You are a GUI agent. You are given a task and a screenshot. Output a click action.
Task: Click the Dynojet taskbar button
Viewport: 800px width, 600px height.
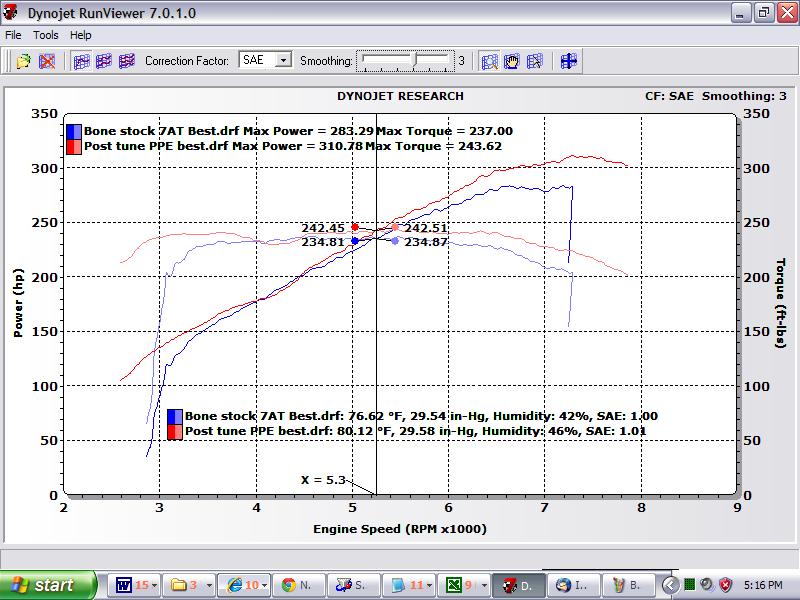[x=519, y=585]
